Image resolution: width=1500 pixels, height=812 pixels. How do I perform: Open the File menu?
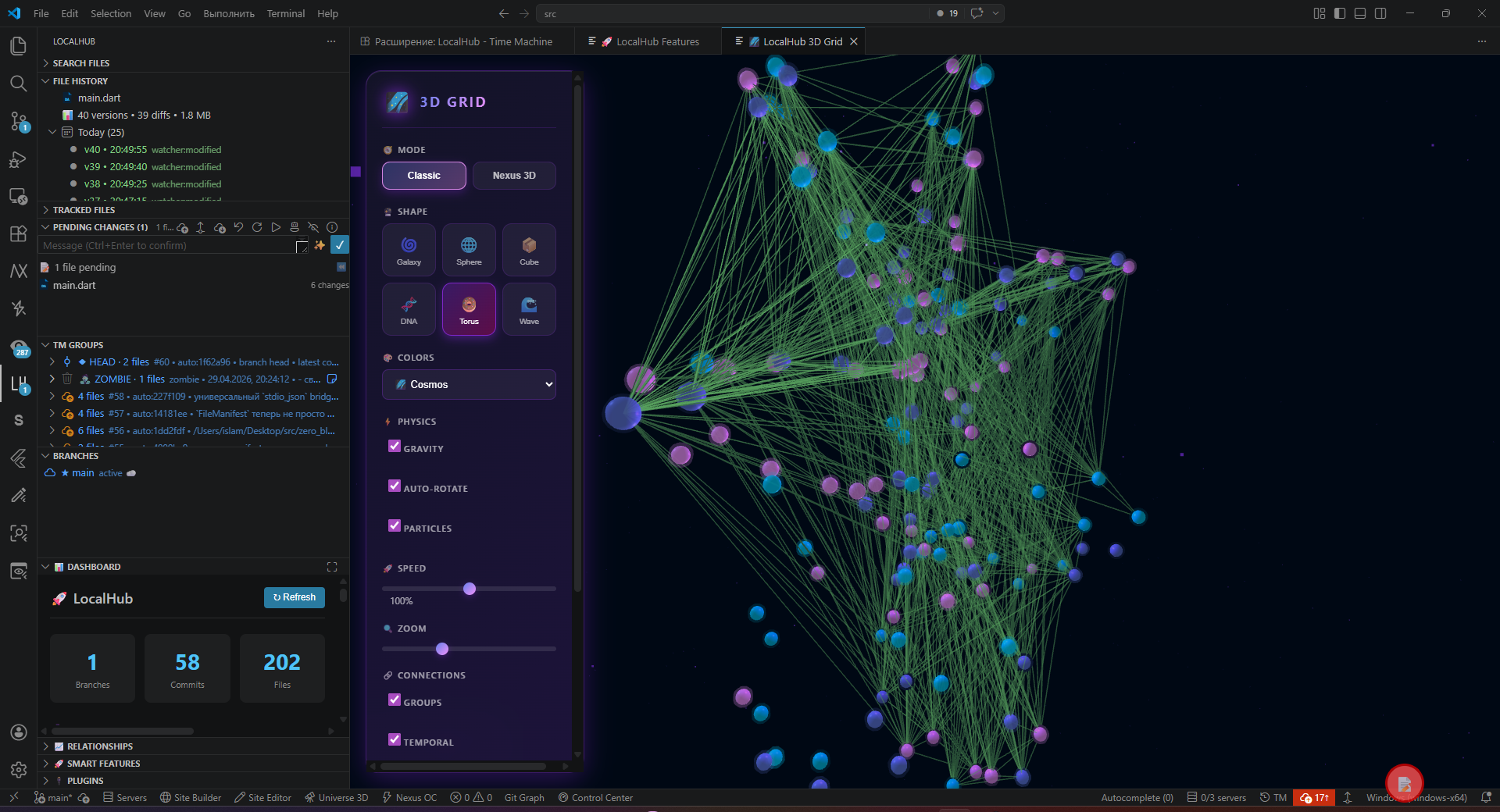click(x=41, y=13)
